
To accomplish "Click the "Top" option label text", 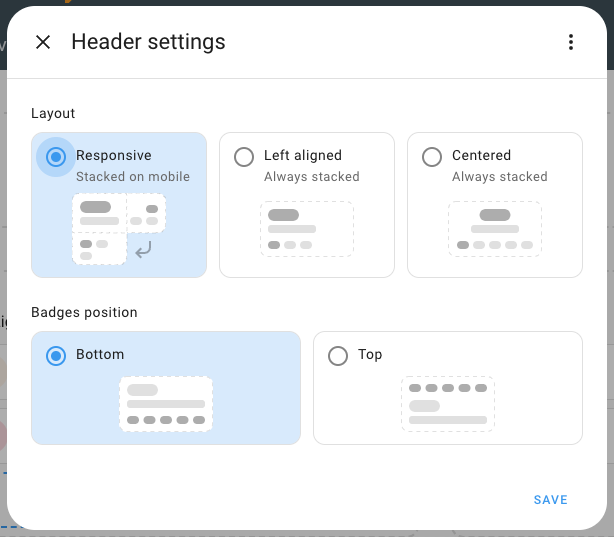I will 370,355.
